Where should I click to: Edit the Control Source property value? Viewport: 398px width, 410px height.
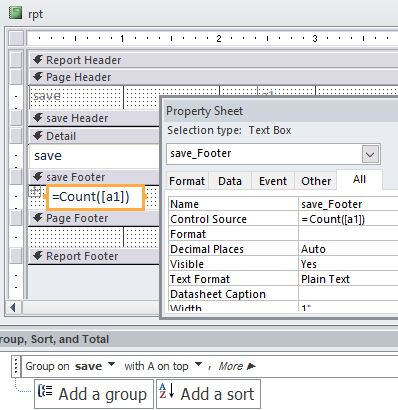(348, 219)
